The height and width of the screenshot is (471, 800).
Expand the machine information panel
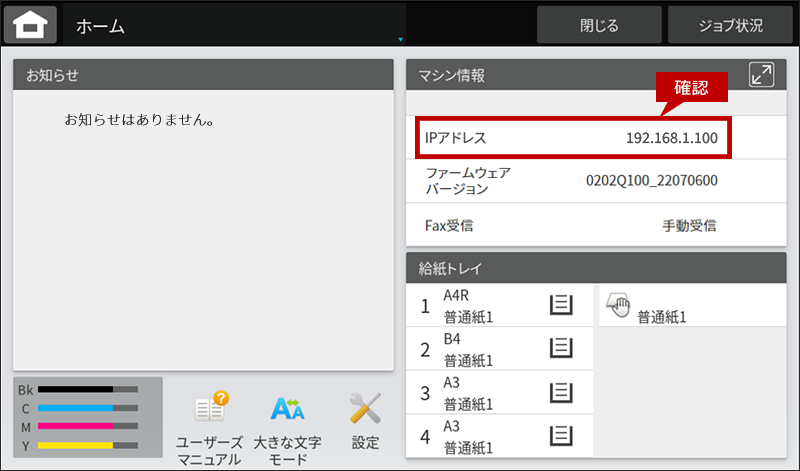point(761,75)
